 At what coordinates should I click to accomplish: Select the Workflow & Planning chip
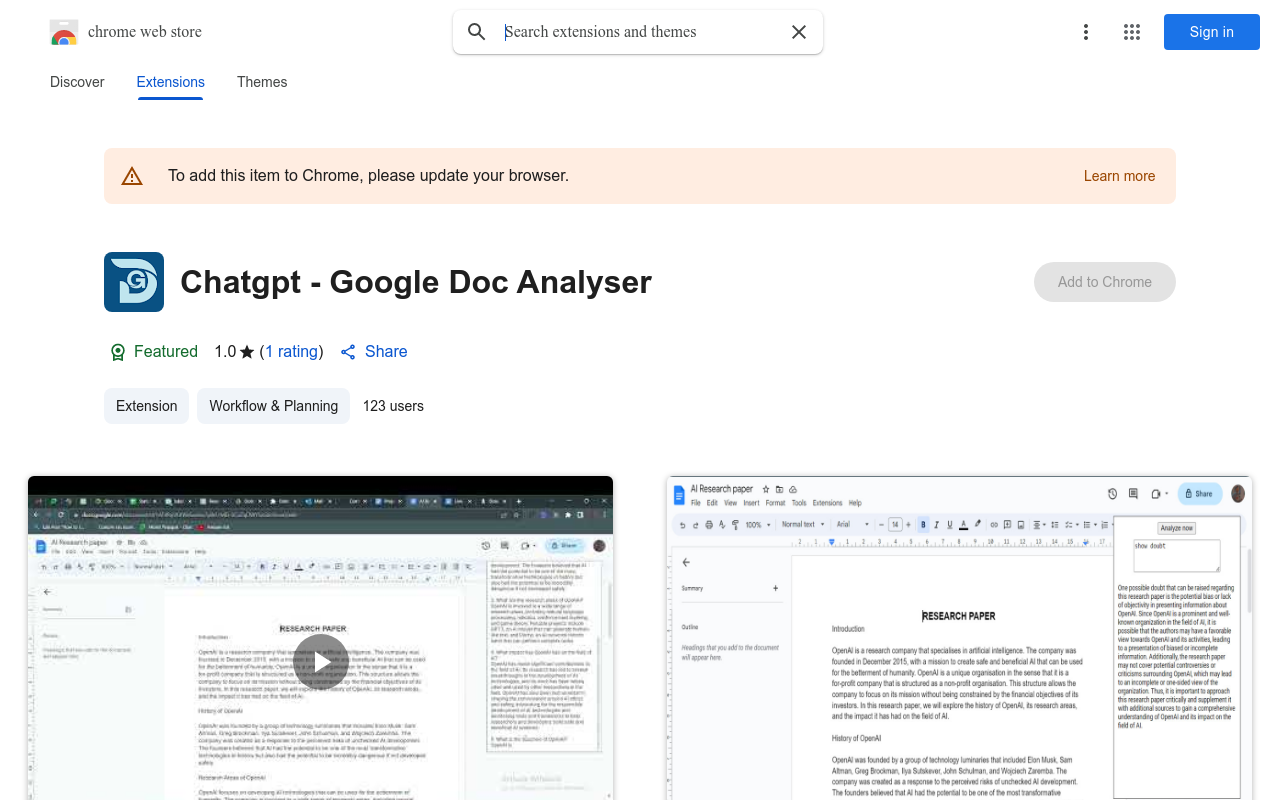coord(274,406)
